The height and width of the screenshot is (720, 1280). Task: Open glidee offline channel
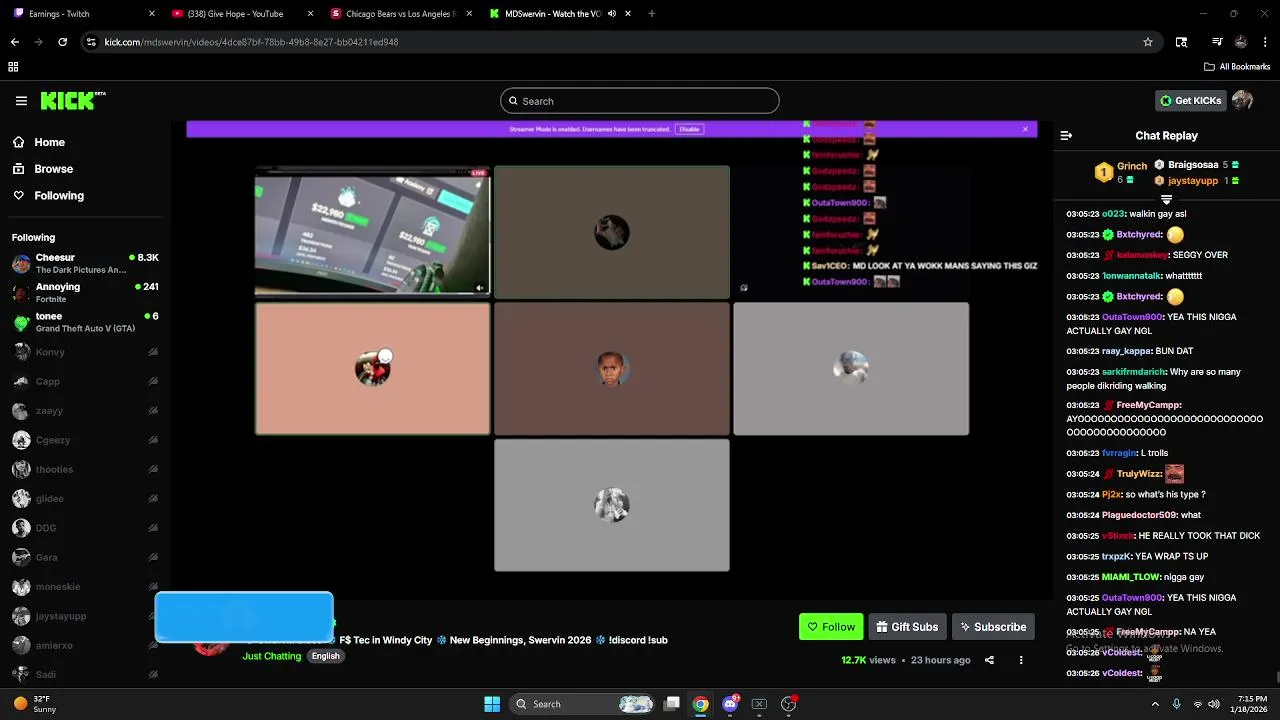[x=85, y=499]
